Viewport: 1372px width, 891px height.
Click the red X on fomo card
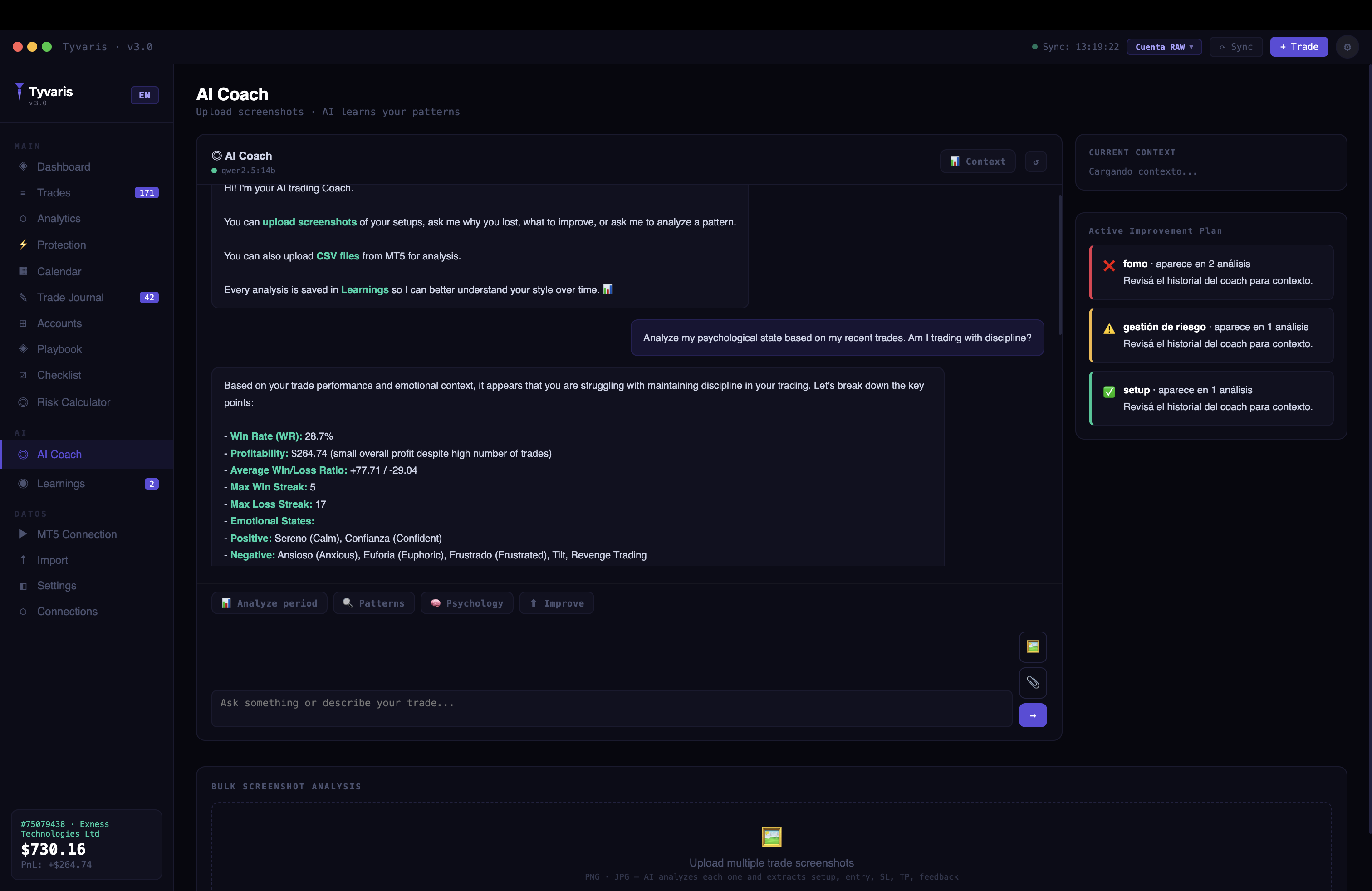click(x=1109, y=266)
